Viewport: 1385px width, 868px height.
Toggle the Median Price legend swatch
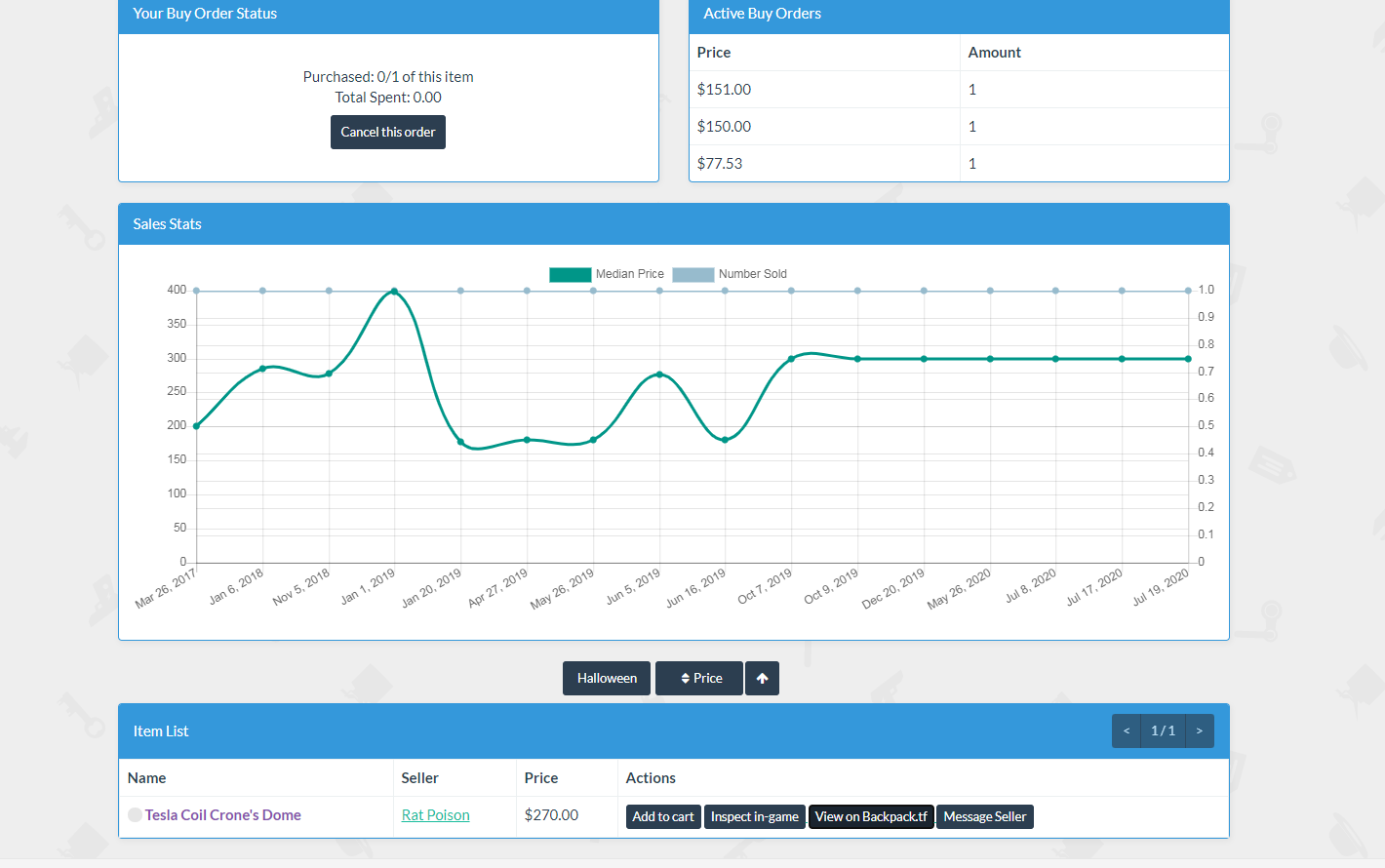tap(571, 274)
